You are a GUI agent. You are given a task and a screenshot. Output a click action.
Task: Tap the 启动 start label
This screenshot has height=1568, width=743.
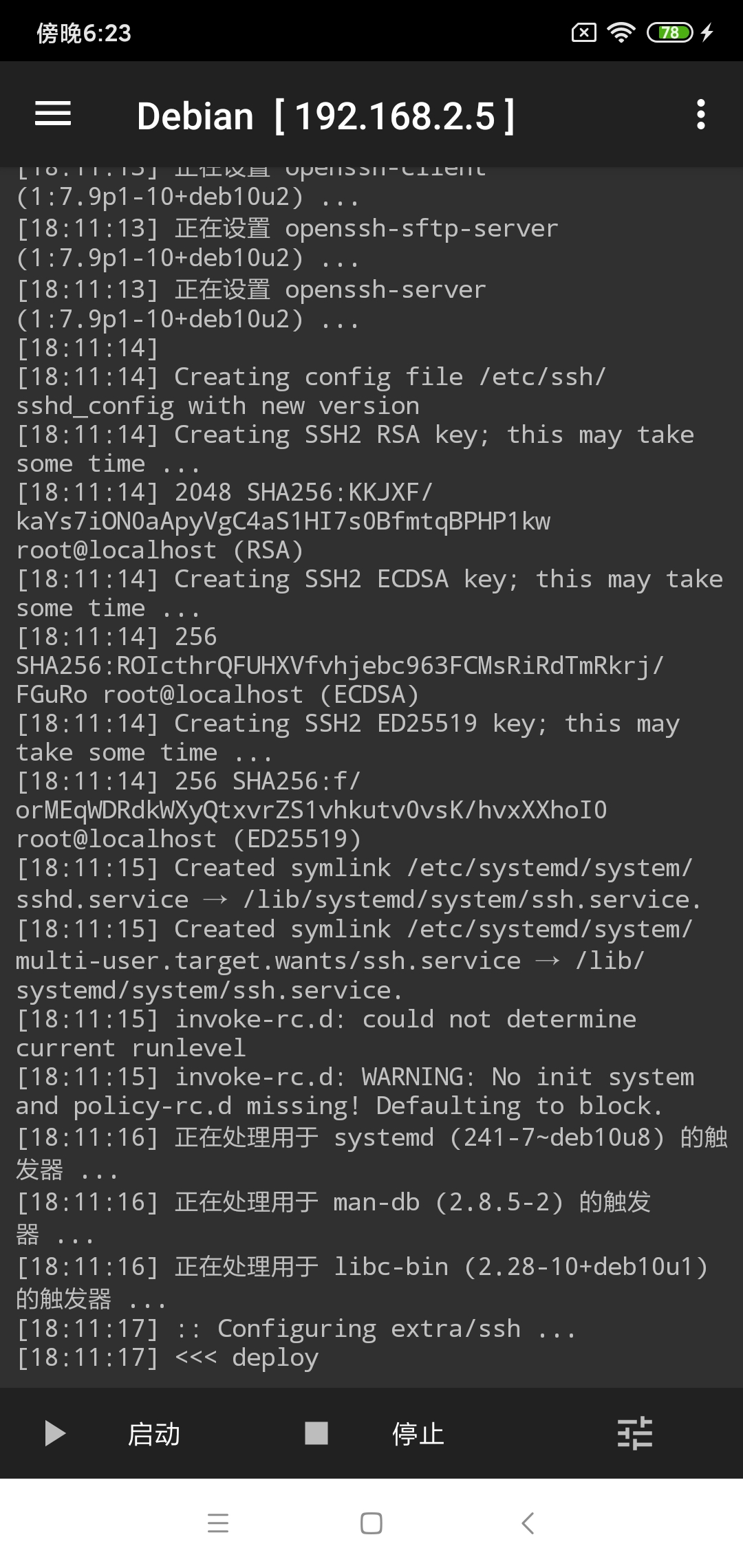click(x=154, y=1434)
